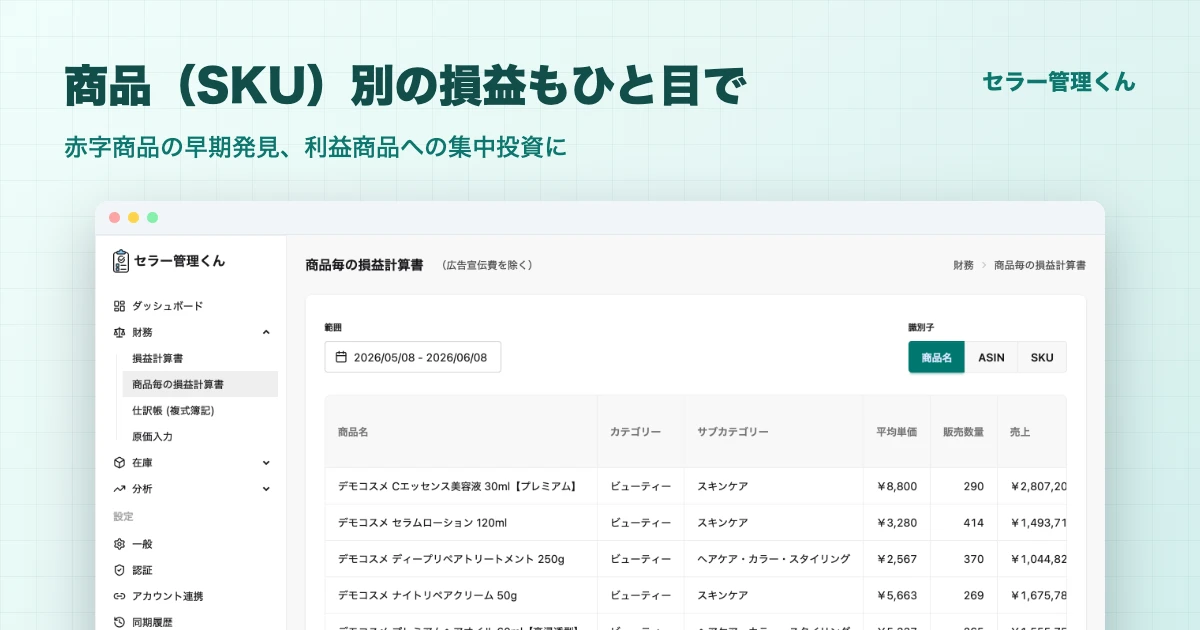Click the 財務 scales icon
Image resolution: width=1200 pixels, height=630 pixels.
[119, 332]
